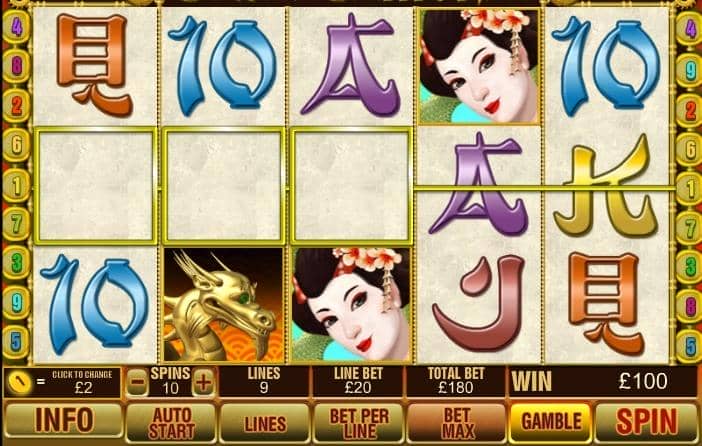Viewport: 702px width, 446px height.
Task: Click the gold coin value icon
Action: pos(20,382)
